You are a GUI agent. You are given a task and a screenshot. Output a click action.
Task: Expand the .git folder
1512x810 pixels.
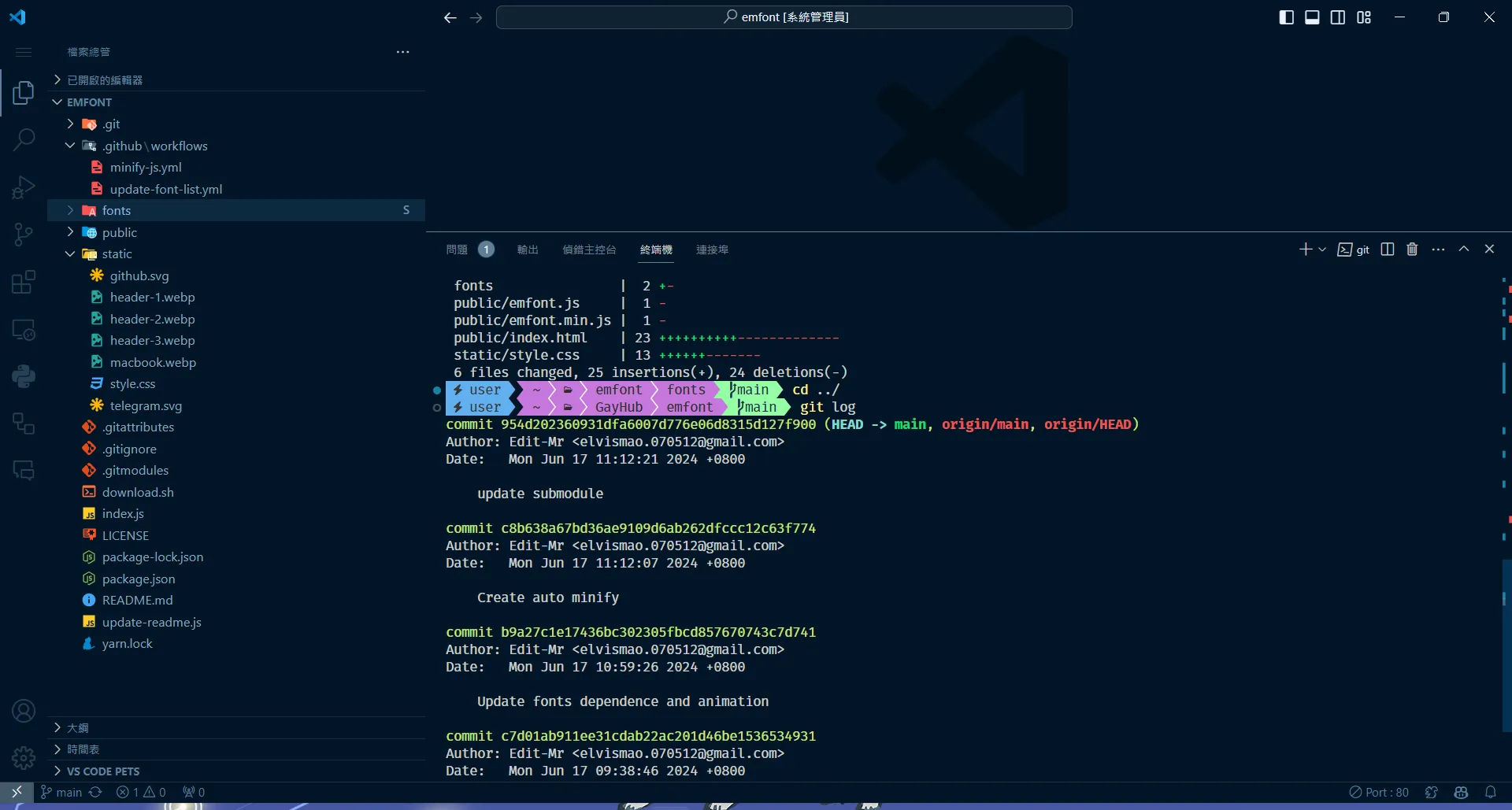coord(236,124)
